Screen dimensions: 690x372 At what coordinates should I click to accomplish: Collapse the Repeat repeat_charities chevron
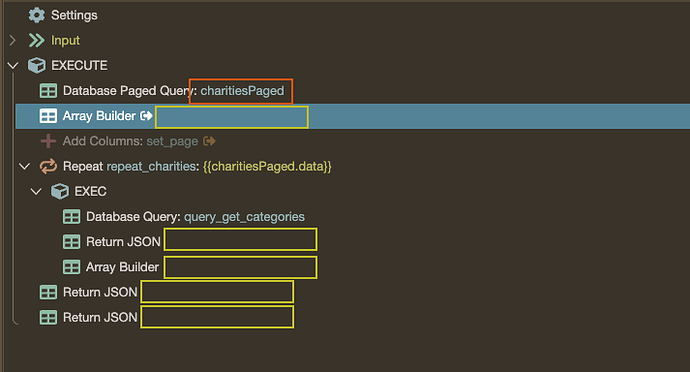(25, 166)
